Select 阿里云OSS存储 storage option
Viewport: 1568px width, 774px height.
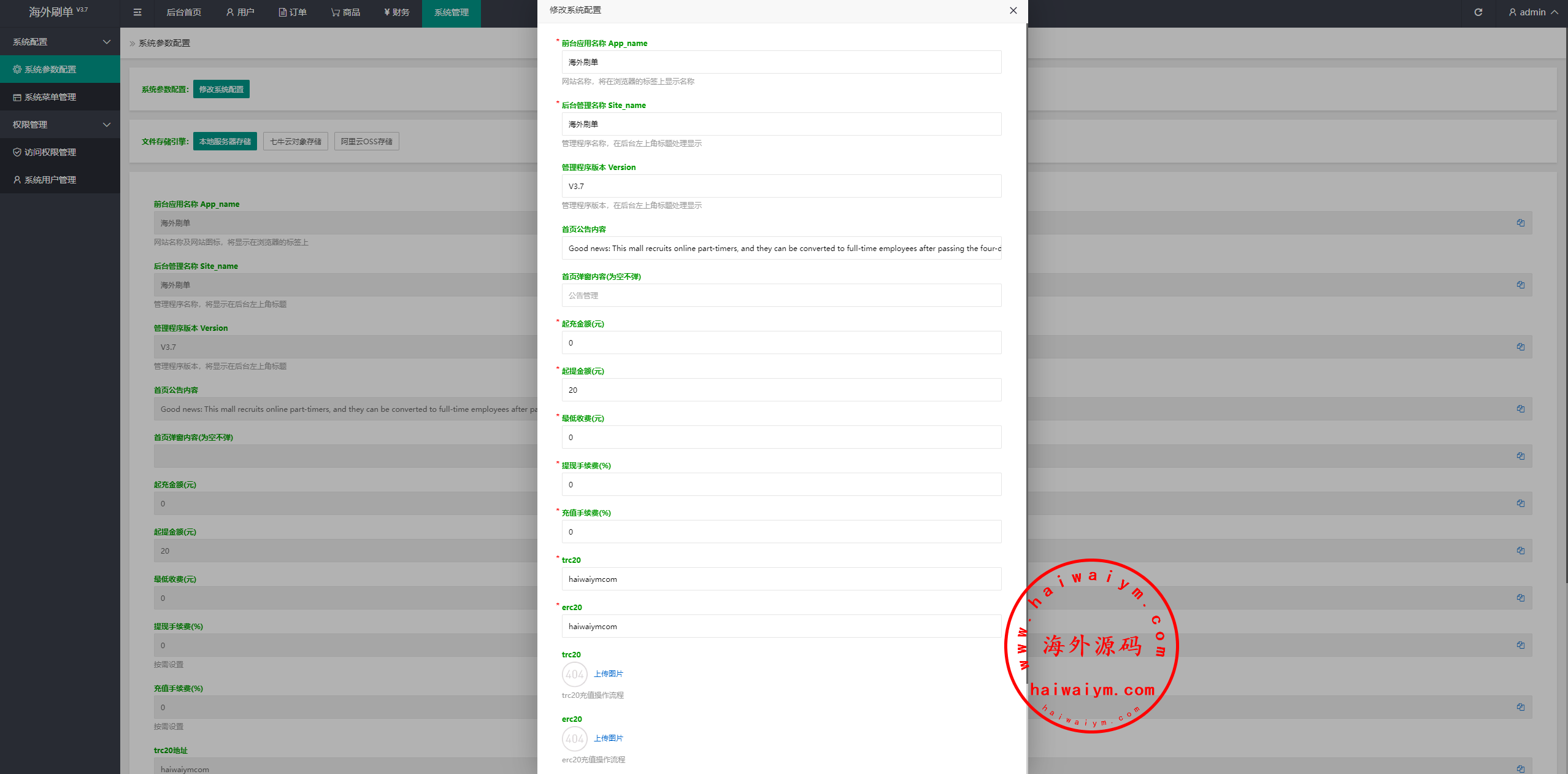tap(366, 141)
